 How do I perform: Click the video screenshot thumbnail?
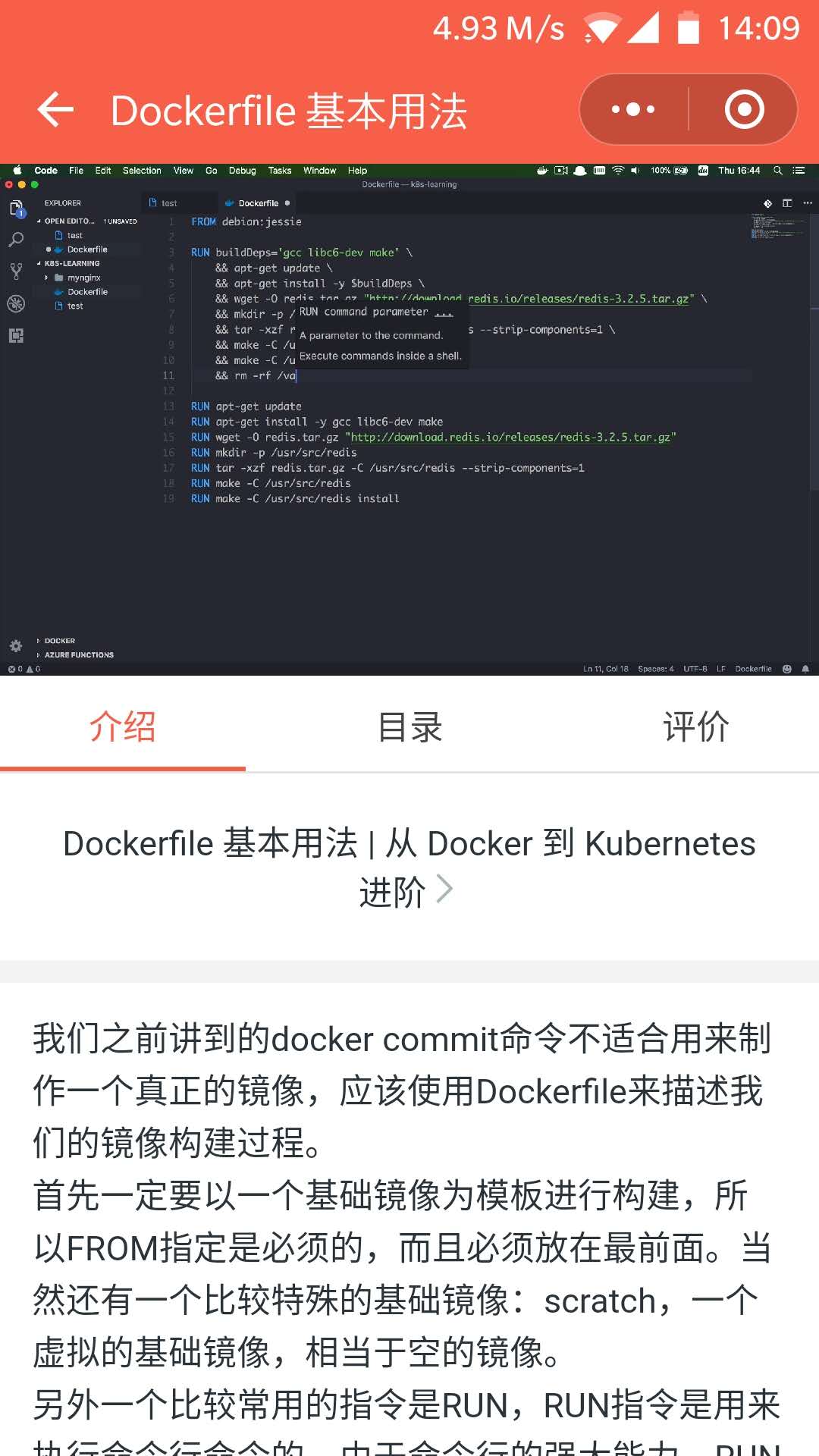(x=409, y=419)
